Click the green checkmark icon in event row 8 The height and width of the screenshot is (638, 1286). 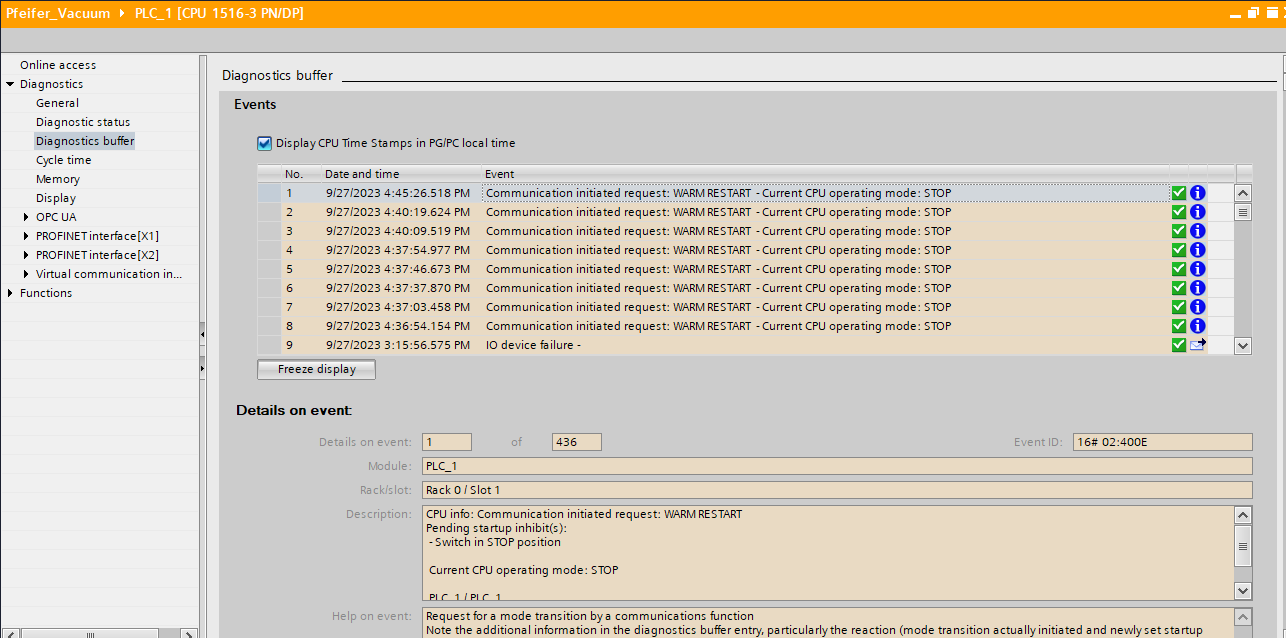click(x=1179, y=326)
